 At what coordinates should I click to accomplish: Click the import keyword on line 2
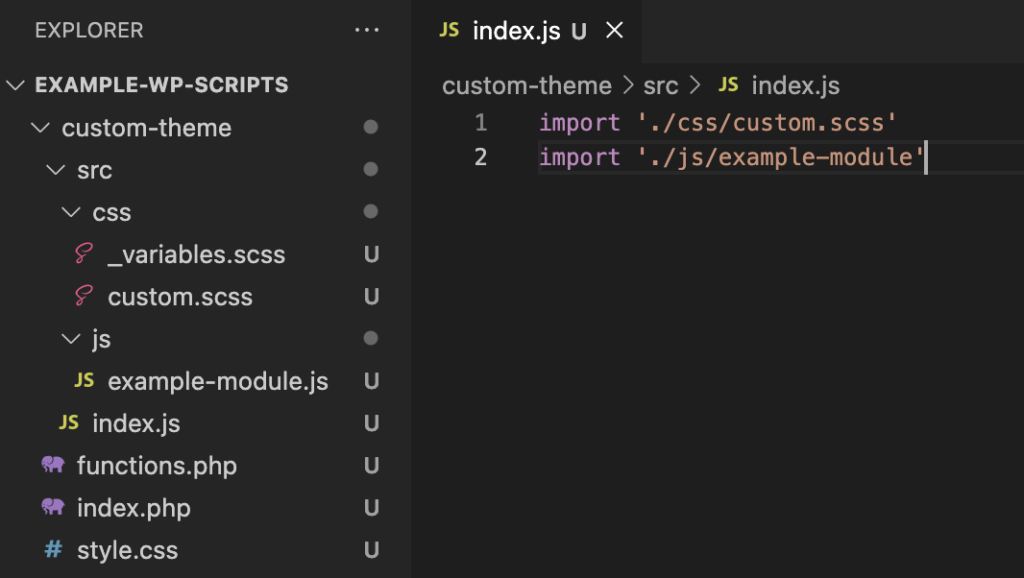579,157
